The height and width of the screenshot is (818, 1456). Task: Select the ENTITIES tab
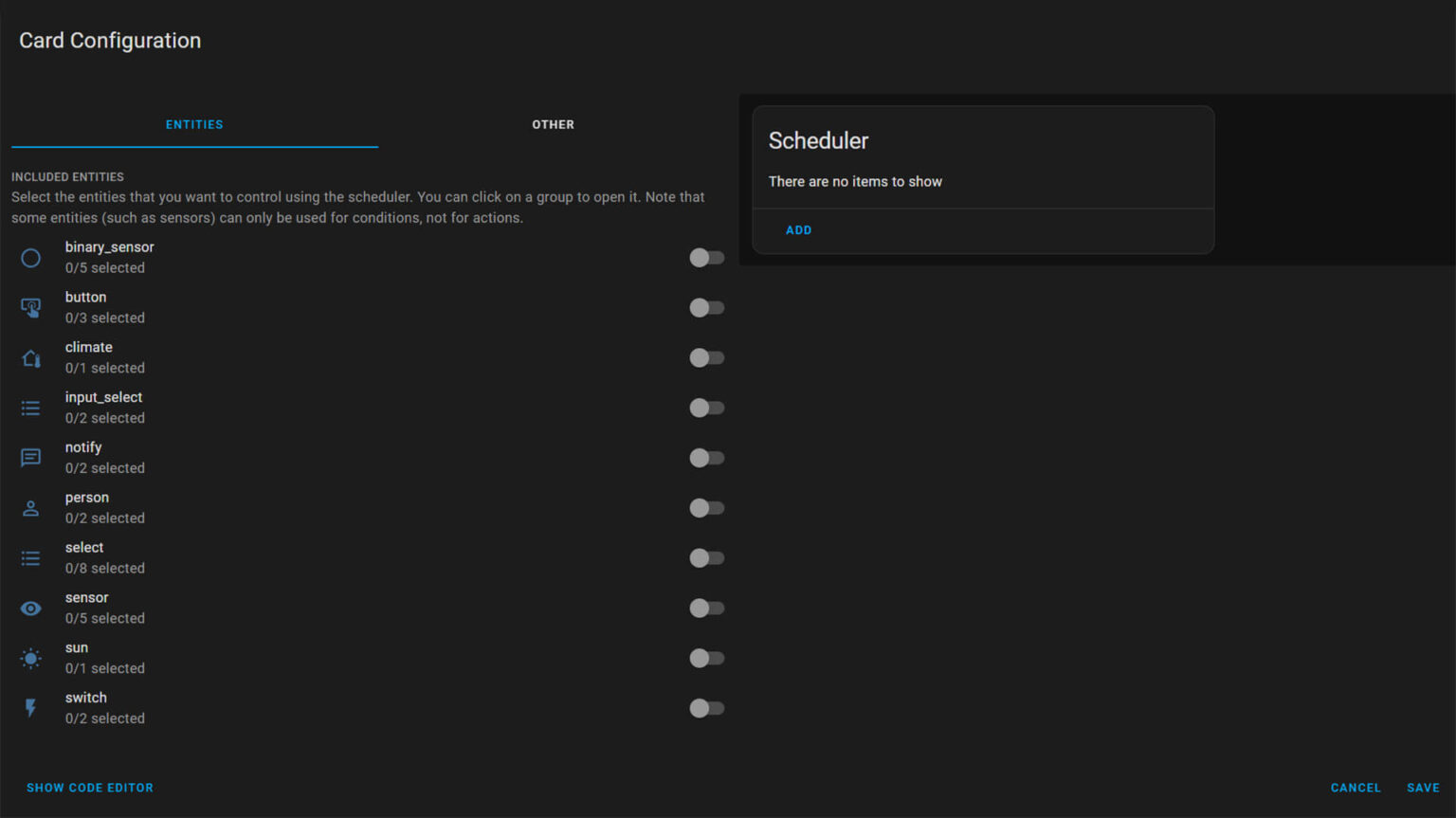click(194, 124)
